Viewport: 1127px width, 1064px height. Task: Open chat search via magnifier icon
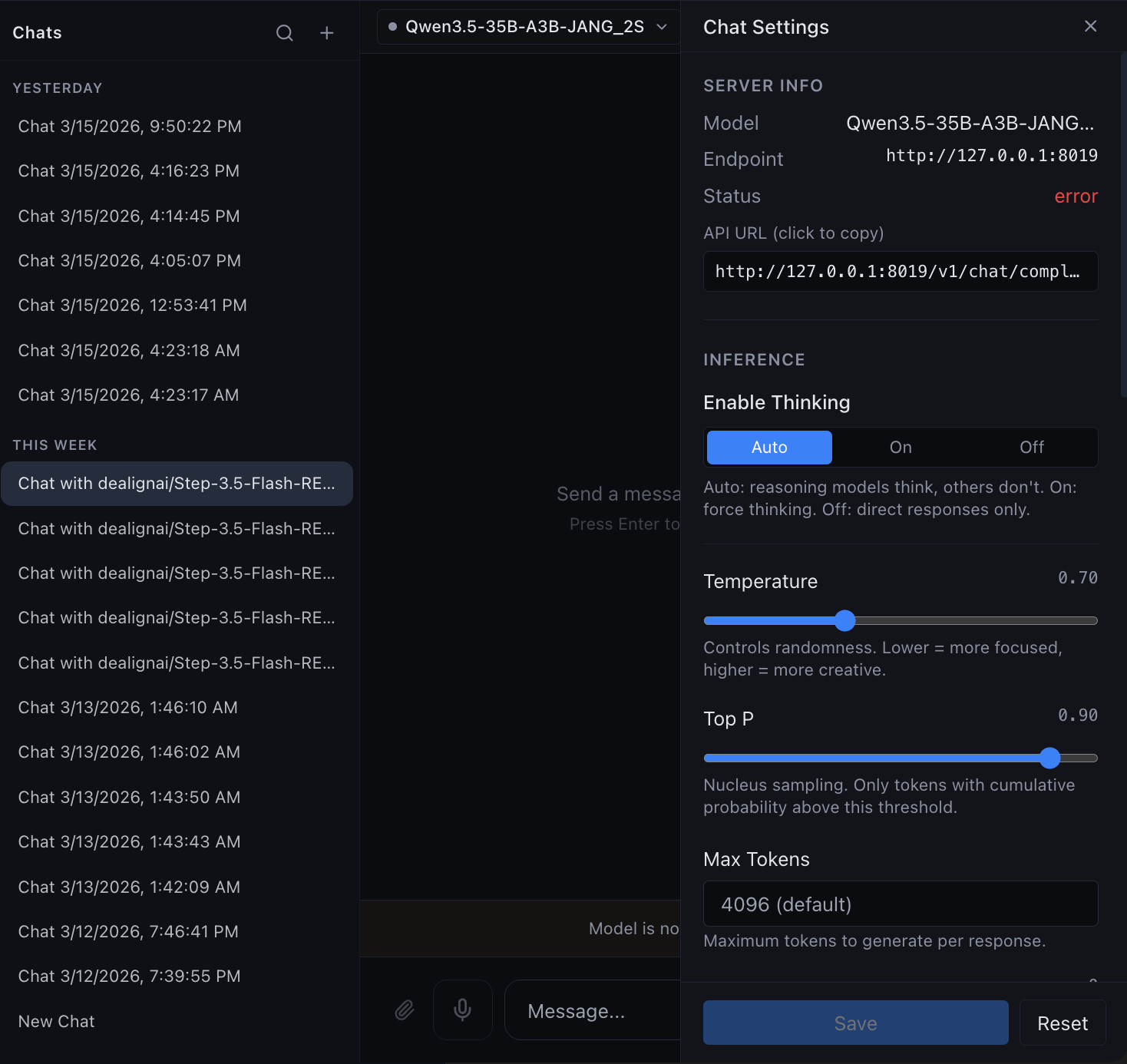[x=285, y=33]
